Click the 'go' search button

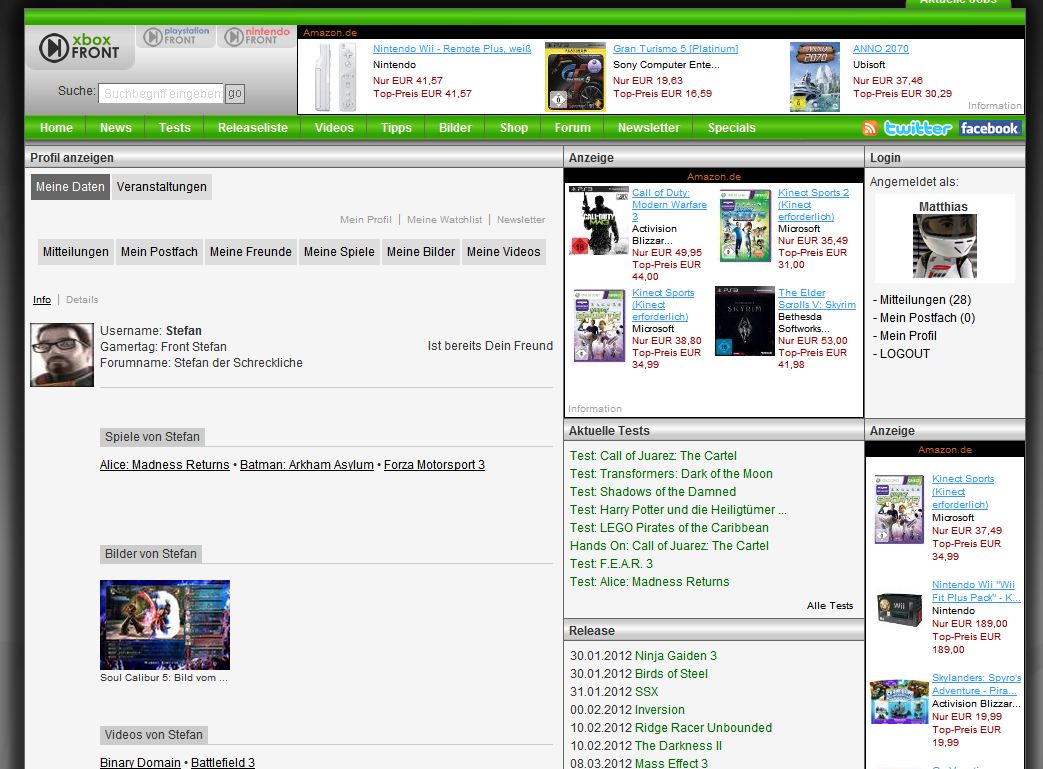click(234, 94)
